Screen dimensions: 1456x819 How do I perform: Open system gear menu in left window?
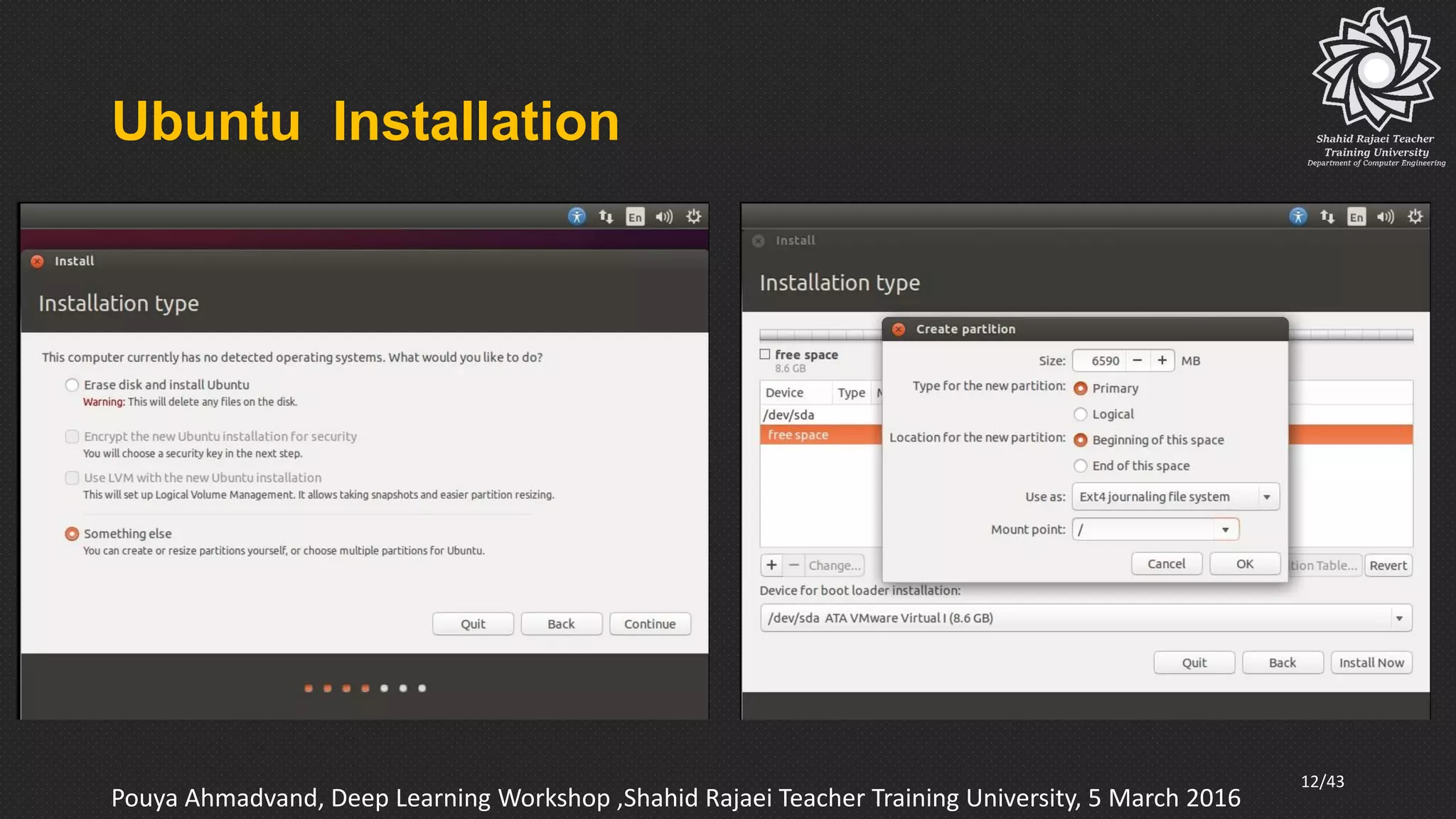point(694,216)
